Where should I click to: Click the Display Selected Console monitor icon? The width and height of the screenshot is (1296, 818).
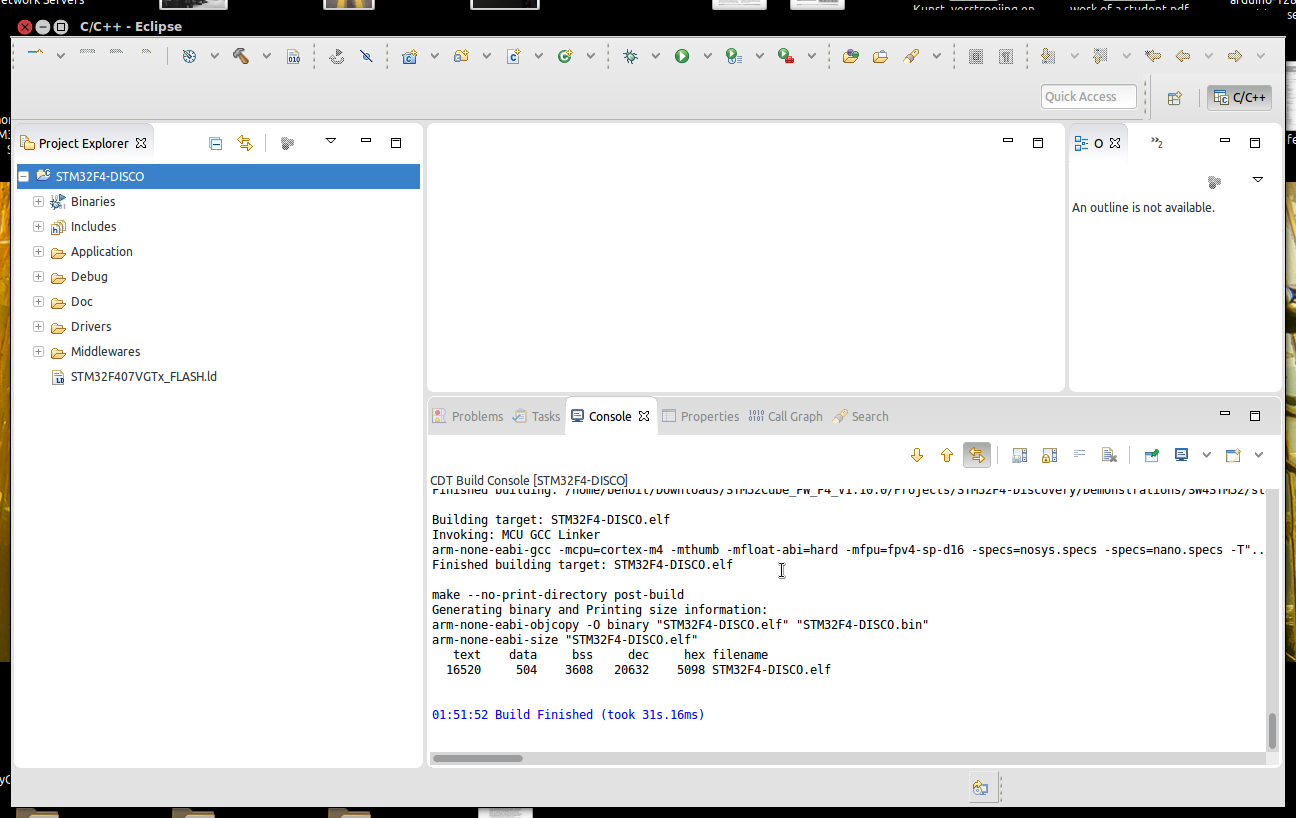[1181, 455]
